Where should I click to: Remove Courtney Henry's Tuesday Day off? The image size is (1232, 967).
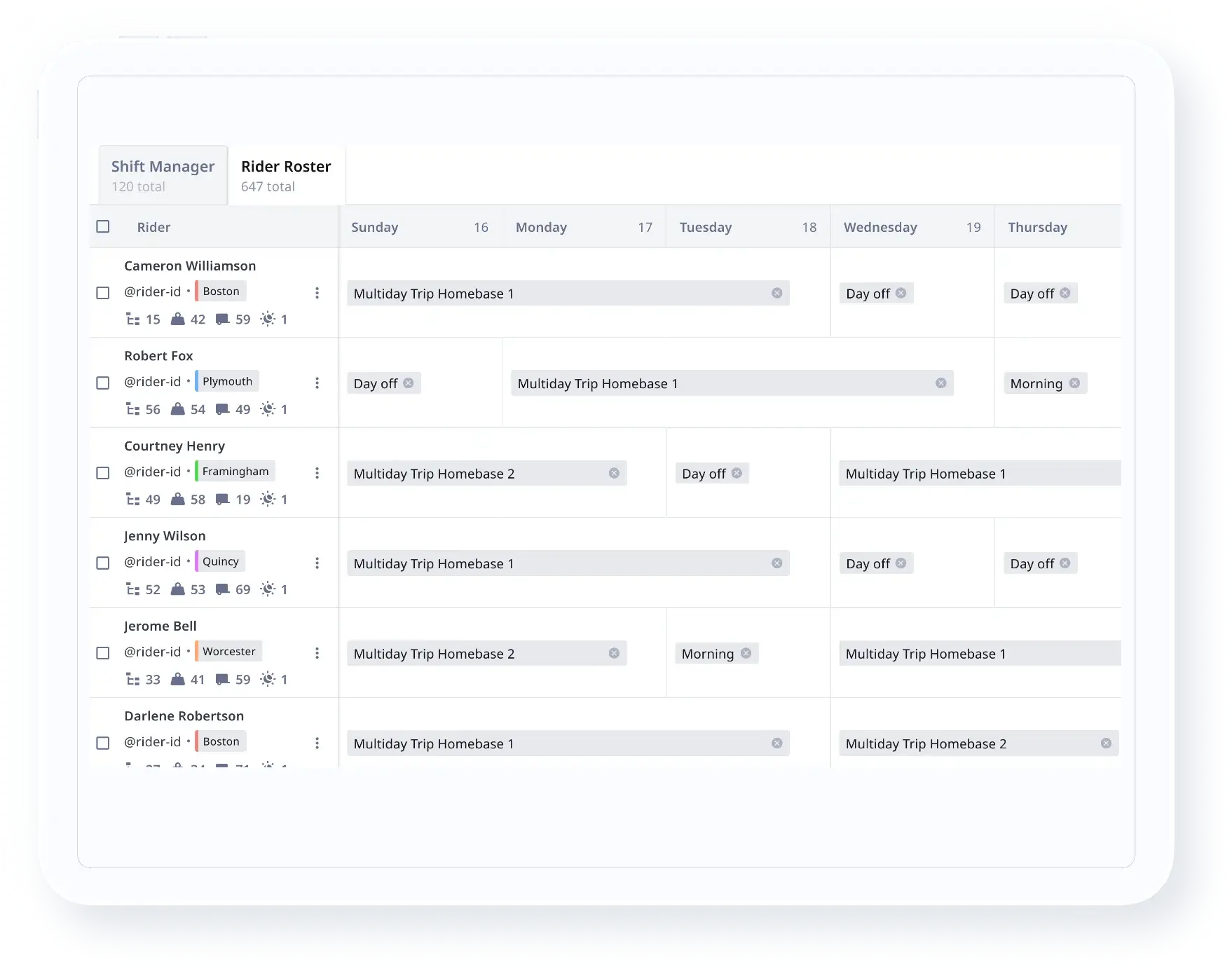pyautogui.click(x=737, y=473)
